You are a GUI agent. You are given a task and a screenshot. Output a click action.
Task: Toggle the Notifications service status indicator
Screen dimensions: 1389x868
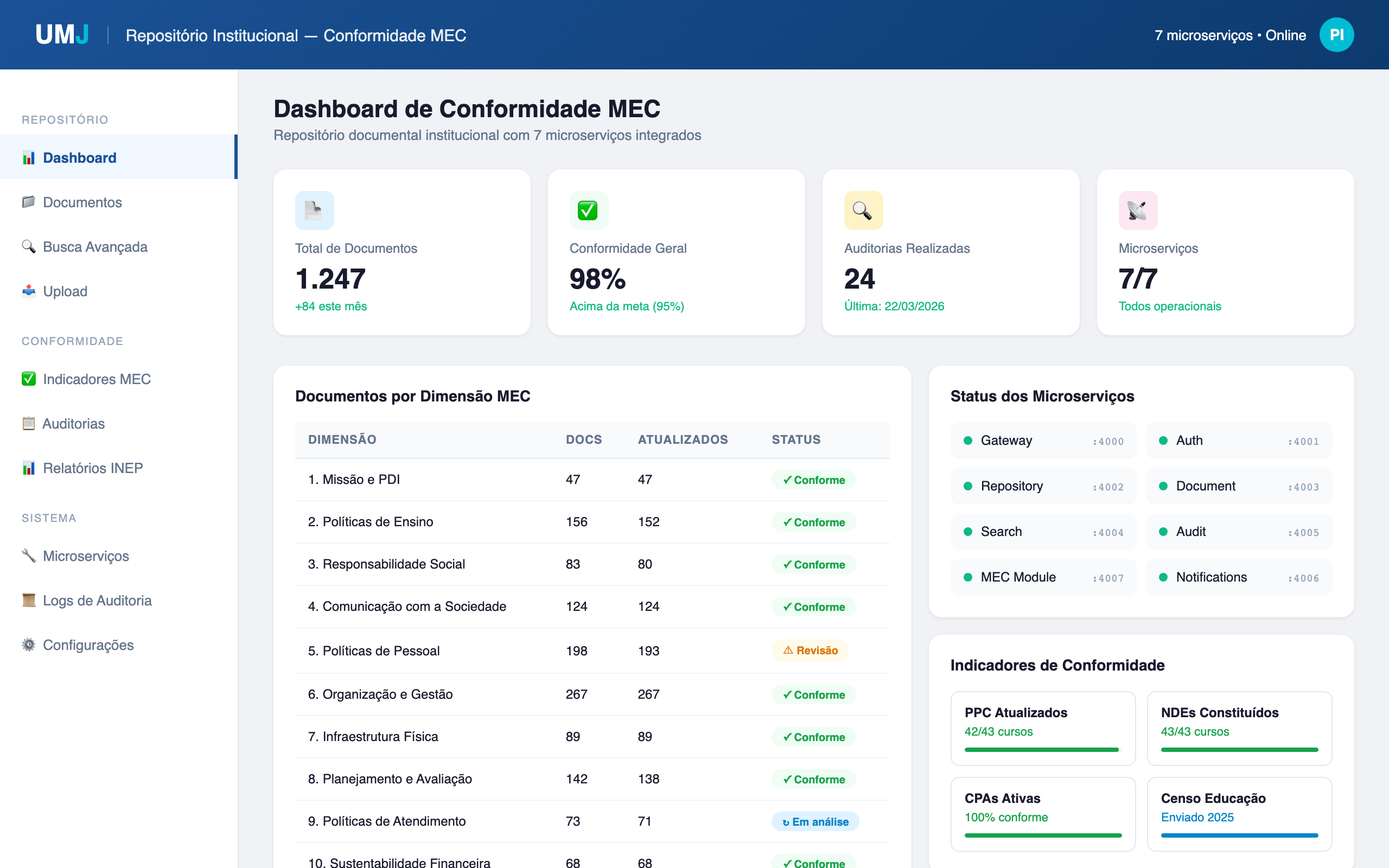1163,577
